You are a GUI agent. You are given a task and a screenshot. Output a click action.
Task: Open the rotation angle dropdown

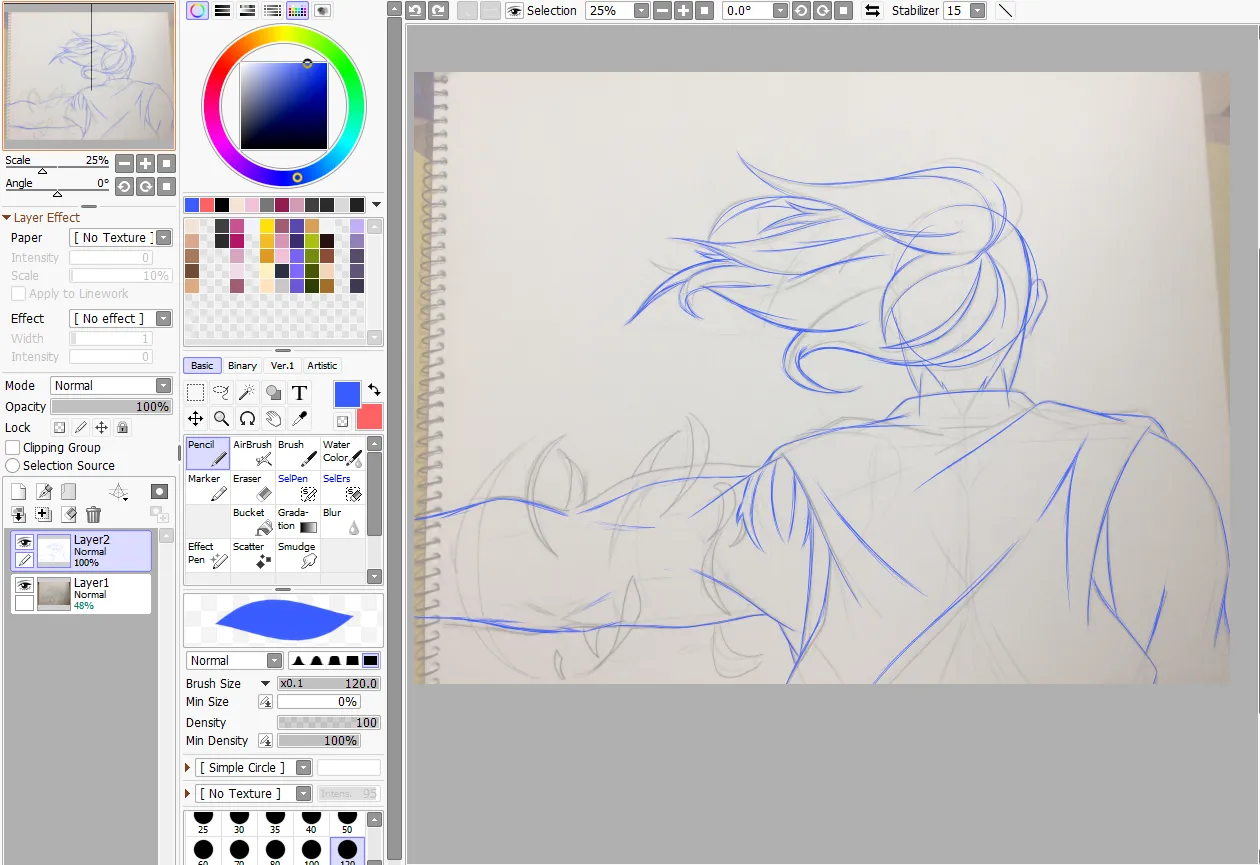[x=779, y=10]
